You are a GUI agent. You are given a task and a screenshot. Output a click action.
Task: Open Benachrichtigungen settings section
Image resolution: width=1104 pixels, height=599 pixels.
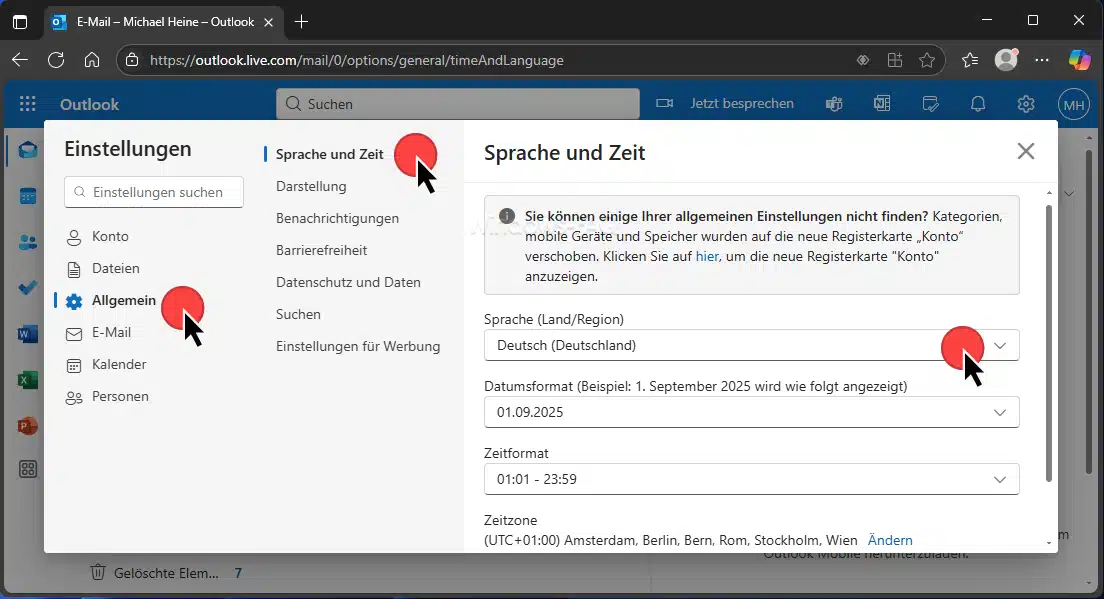pos(337,218)
